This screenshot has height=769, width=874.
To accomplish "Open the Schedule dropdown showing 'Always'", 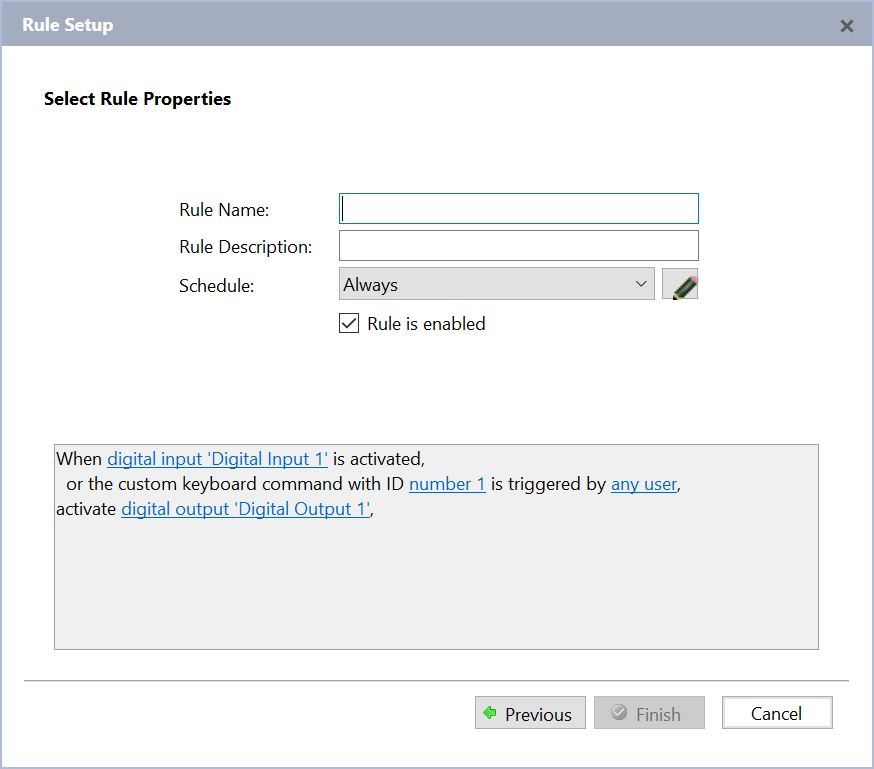I will 497,285.
